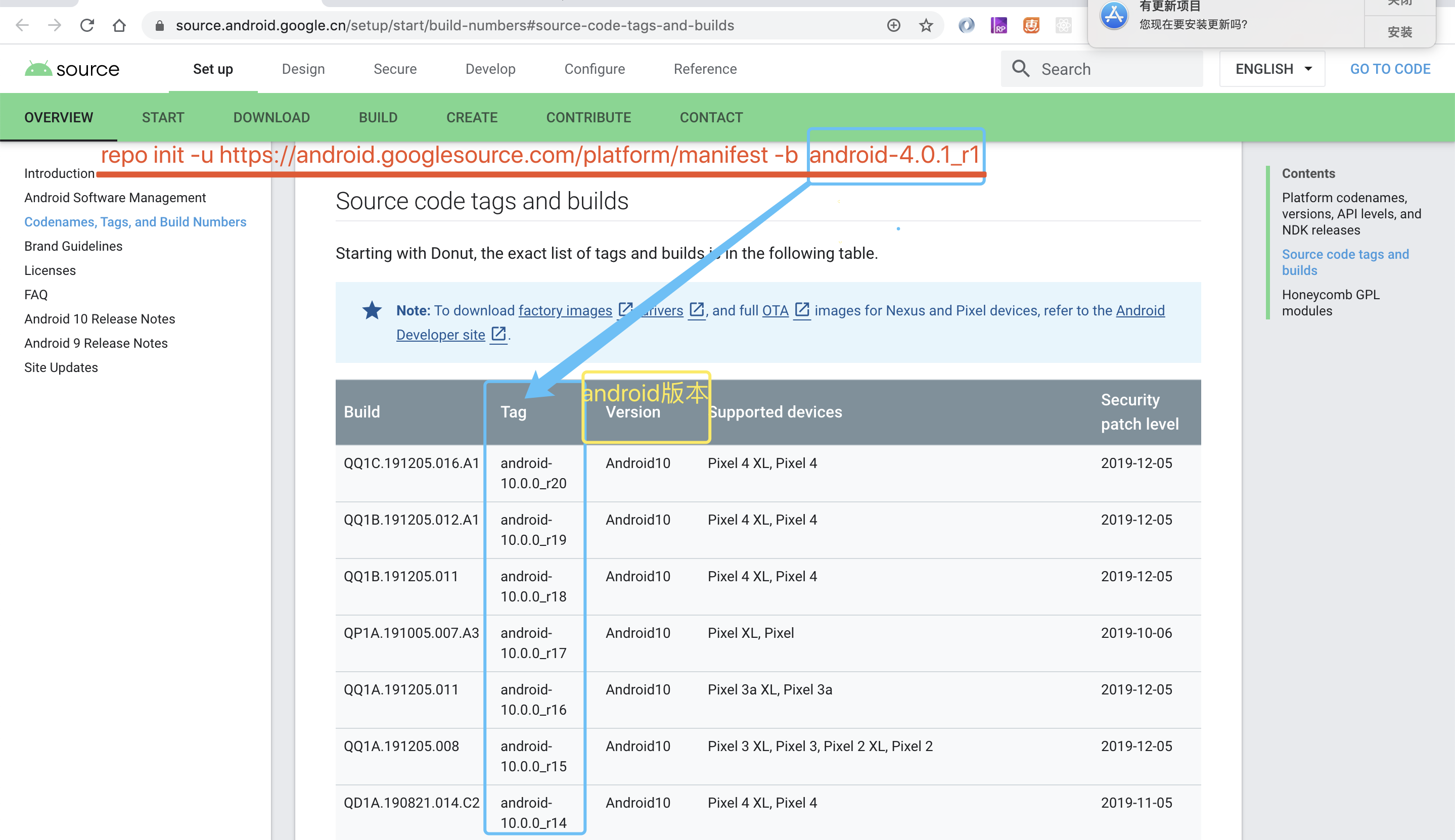Open Android 9 Release Notes

click(96, 343)
